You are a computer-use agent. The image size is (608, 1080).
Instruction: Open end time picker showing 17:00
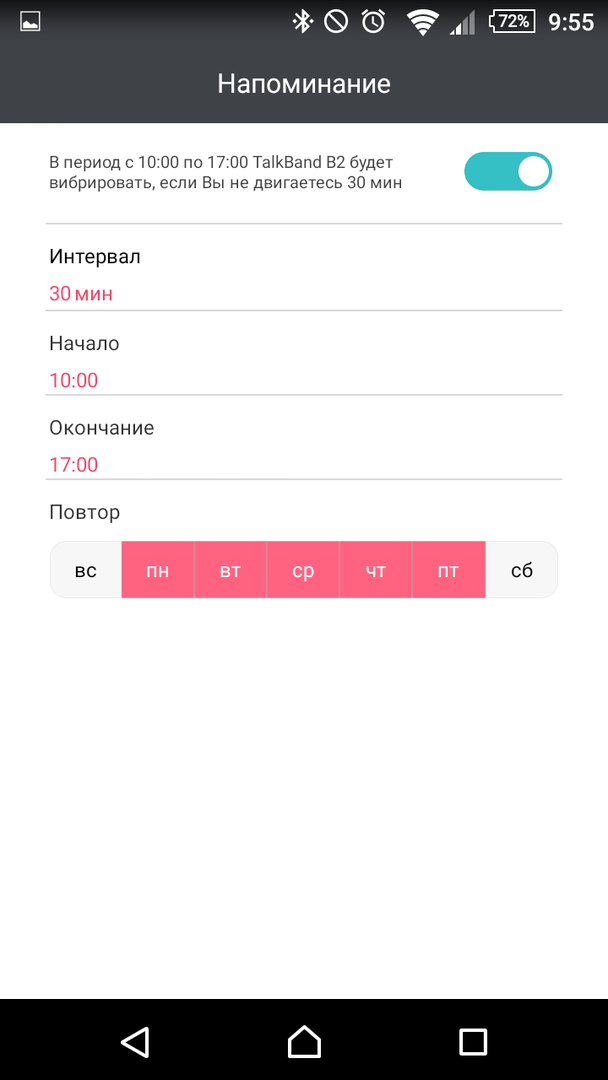74,465
